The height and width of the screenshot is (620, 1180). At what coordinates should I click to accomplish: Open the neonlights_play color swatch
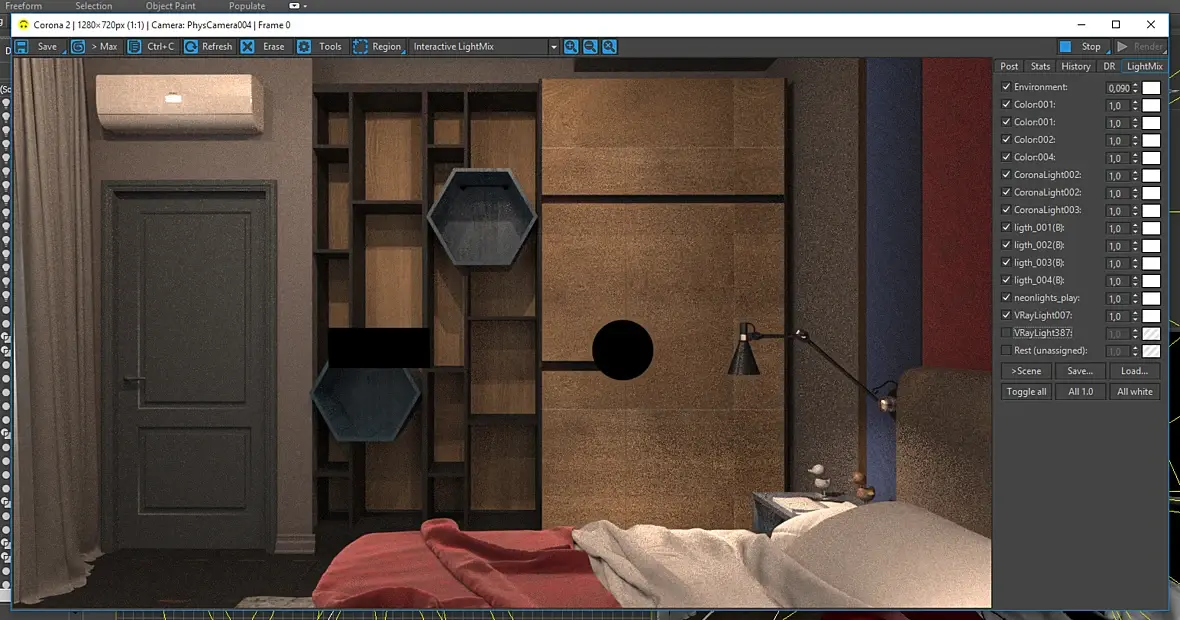(x=1151, y=299)
